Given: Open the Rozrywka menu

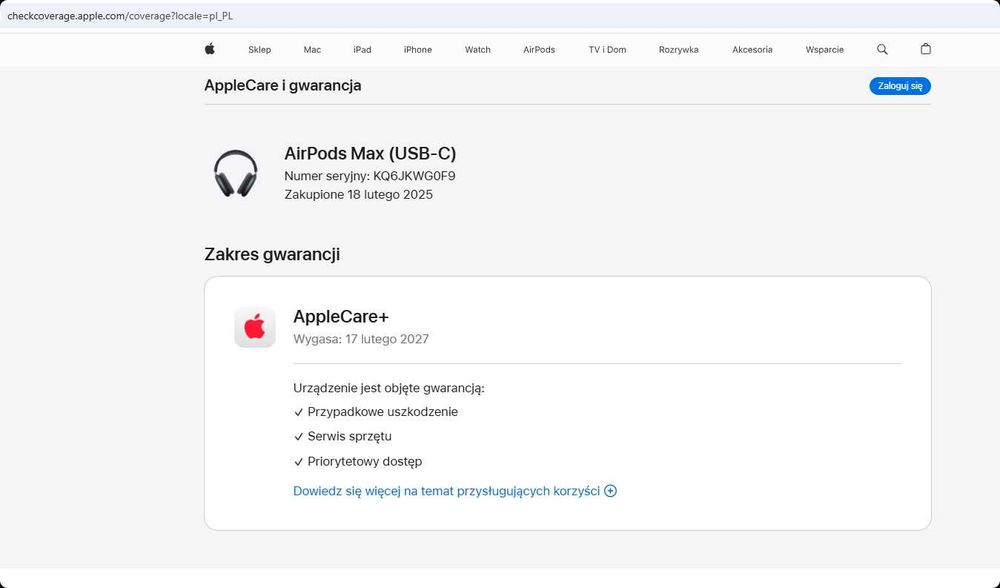Looking at the screenshot, I should tap(679, 50).
